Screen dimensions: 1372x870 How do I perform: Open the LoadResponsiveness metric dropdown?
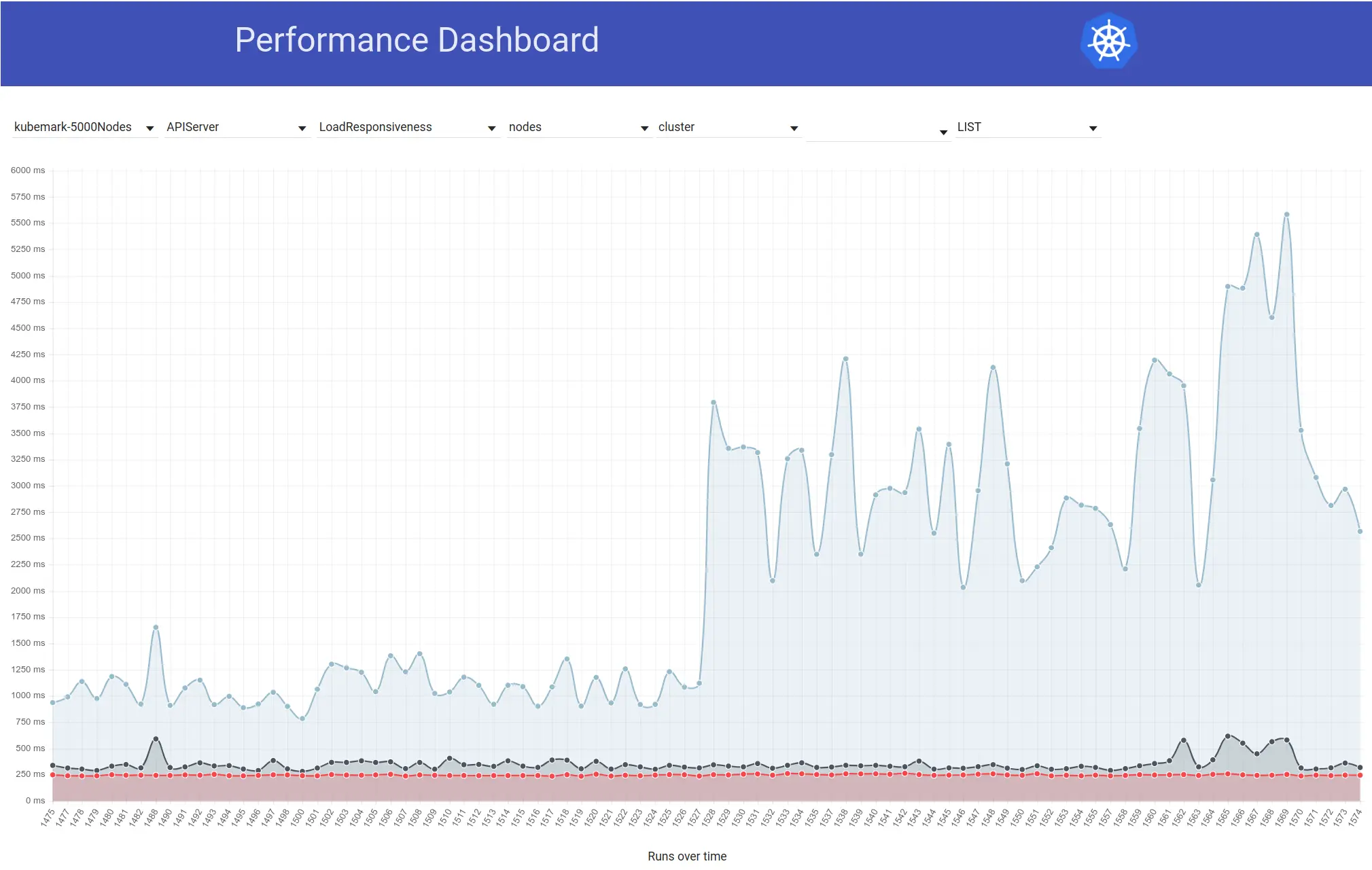407,128
